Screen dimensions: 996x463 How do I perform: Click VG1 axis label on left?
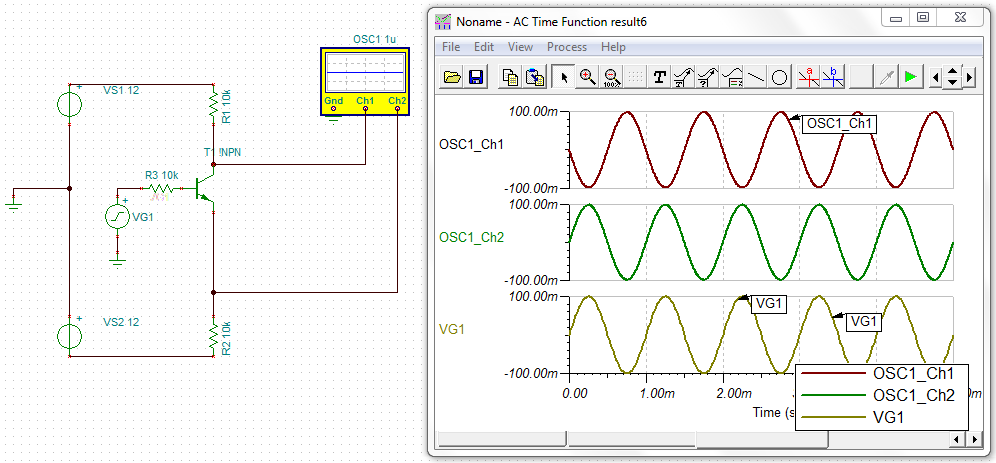pos(452,330)
